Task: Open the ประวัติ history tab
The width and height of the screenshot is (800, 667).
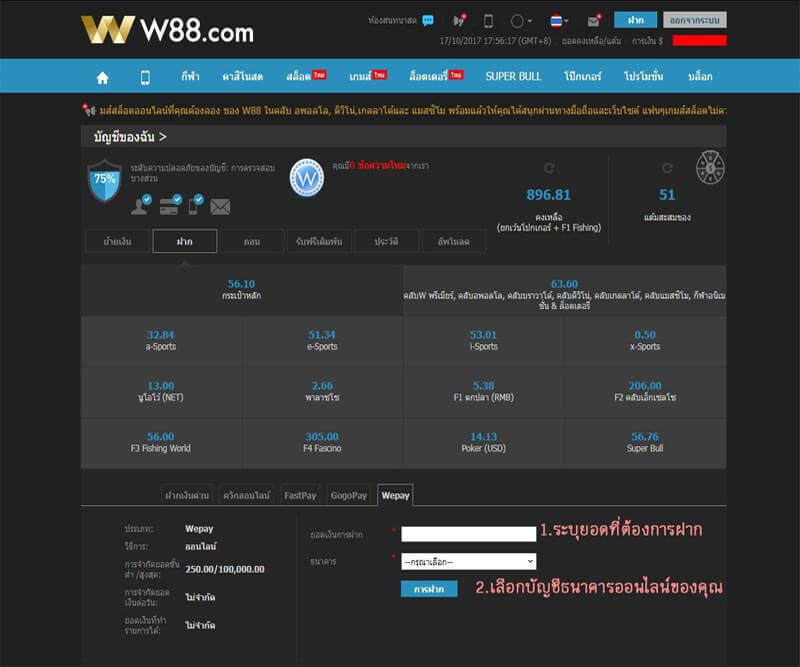Action: (386, 241)
